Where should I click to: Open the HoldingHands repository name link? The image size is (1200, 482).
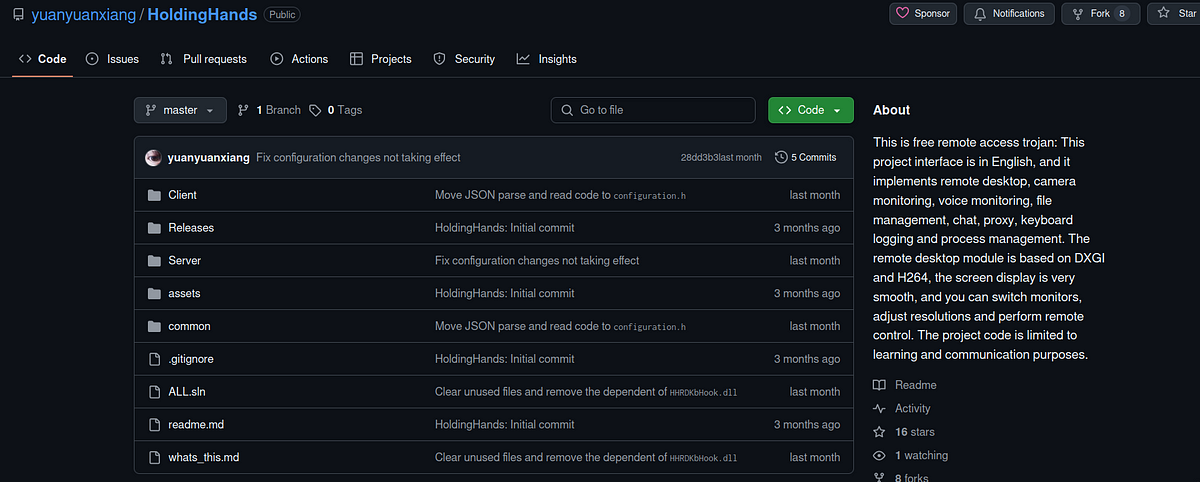(x=202, y=15)
